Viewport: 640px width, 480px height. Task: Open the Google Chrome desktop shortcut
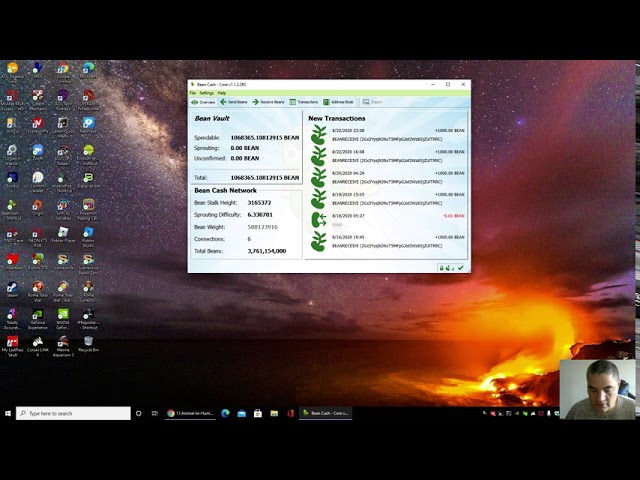63,73
